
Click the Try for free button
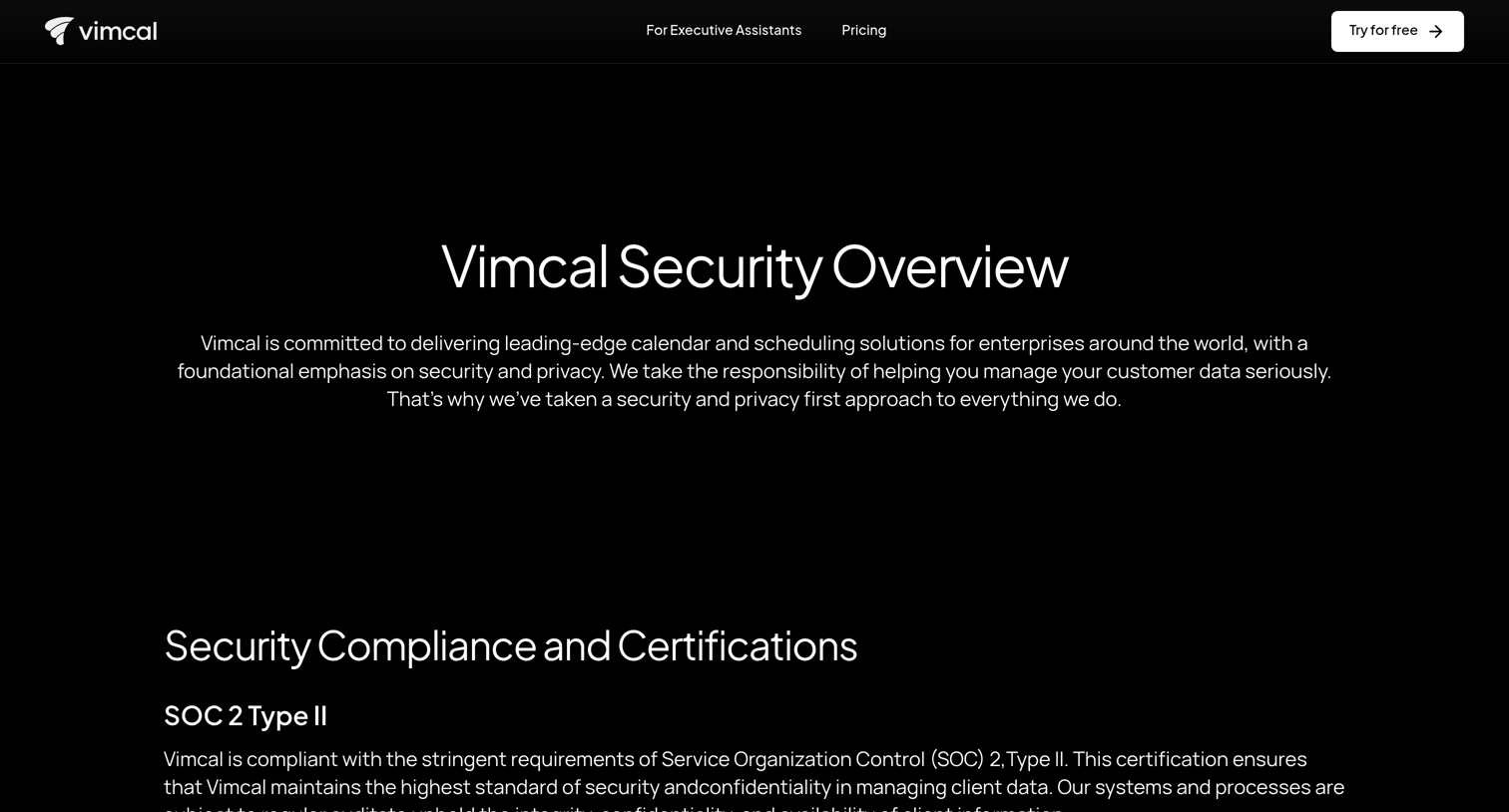point(1397,31)
